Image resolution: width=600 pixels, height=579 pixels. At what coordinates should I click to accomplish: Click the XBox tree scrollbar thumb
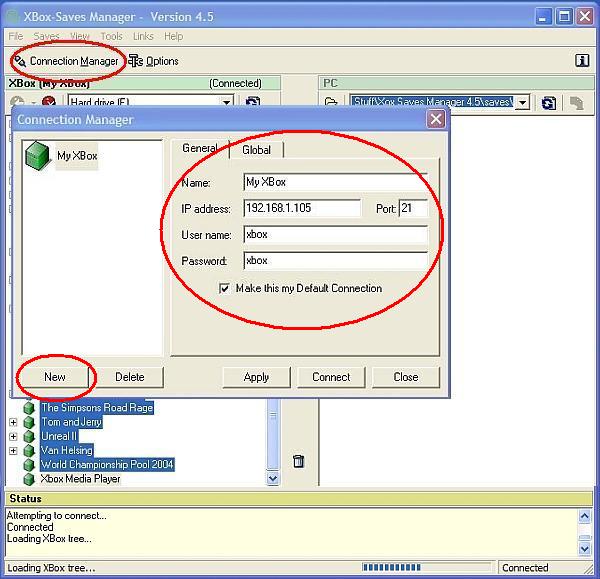(273, 434)
